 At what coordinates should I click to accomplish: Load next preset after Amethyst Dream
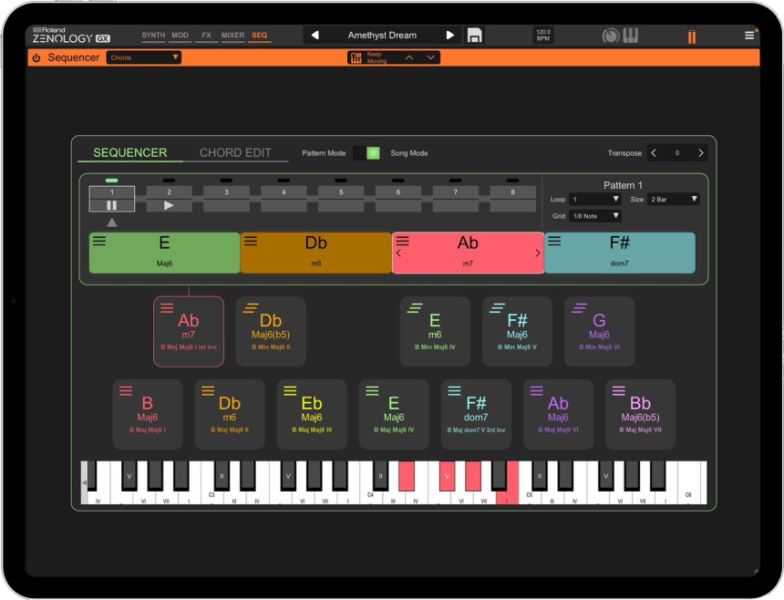pos(450,35)
